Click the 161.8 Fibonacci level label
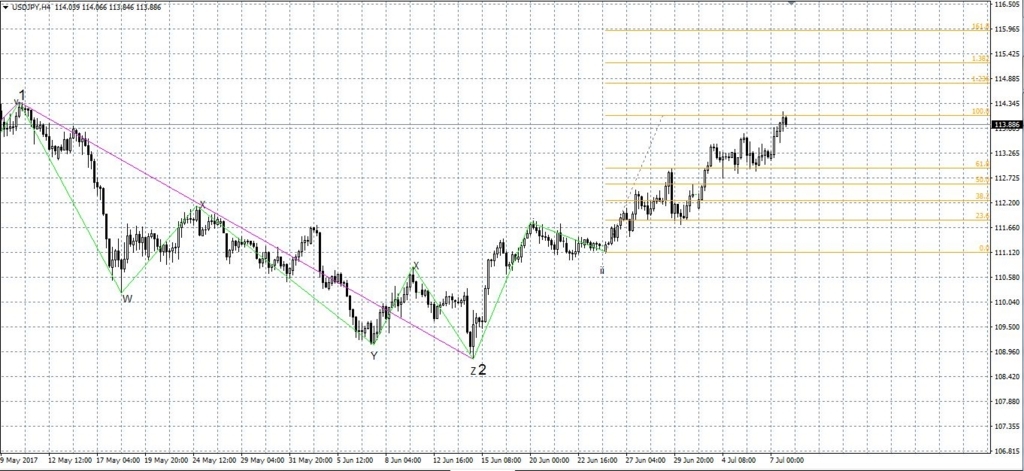1024x471 pixels. pos(980,27)
